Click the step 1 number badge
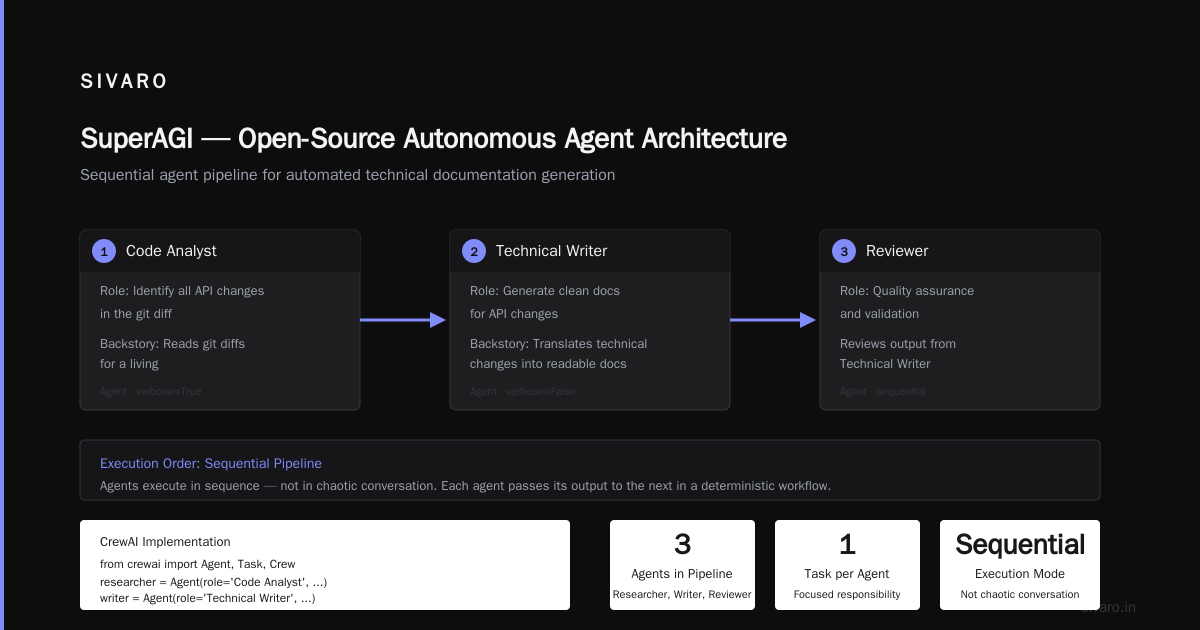Viewport: 1200px width, 630px height. pyautogui.click(x=104, y=251)
